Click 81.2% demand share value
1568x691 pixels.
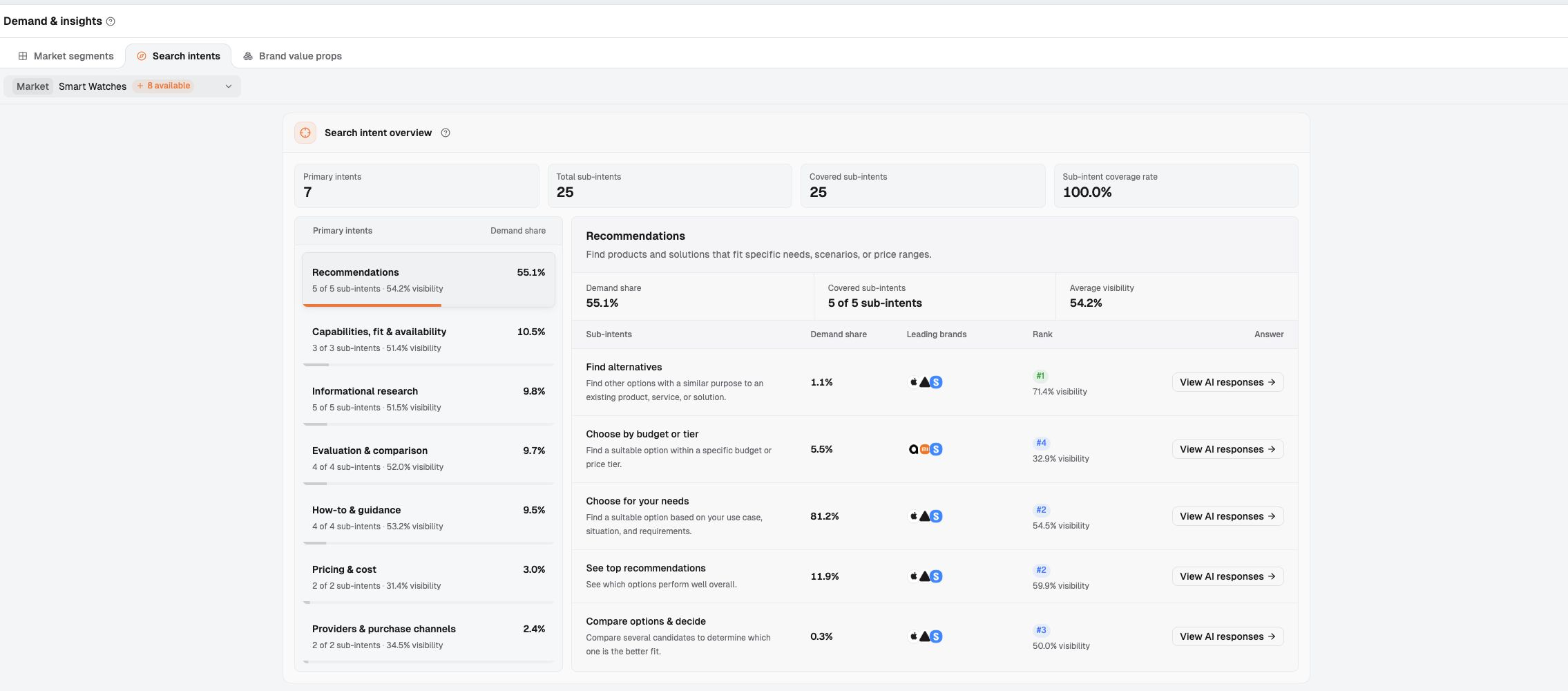[x=824, y=516]
